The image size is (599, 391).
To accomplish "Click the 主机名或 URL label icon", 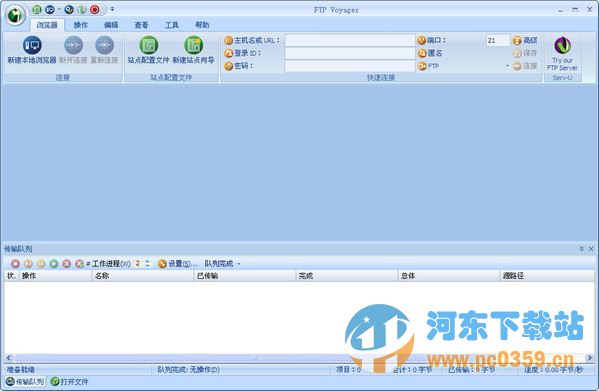I will click(228, 40).
